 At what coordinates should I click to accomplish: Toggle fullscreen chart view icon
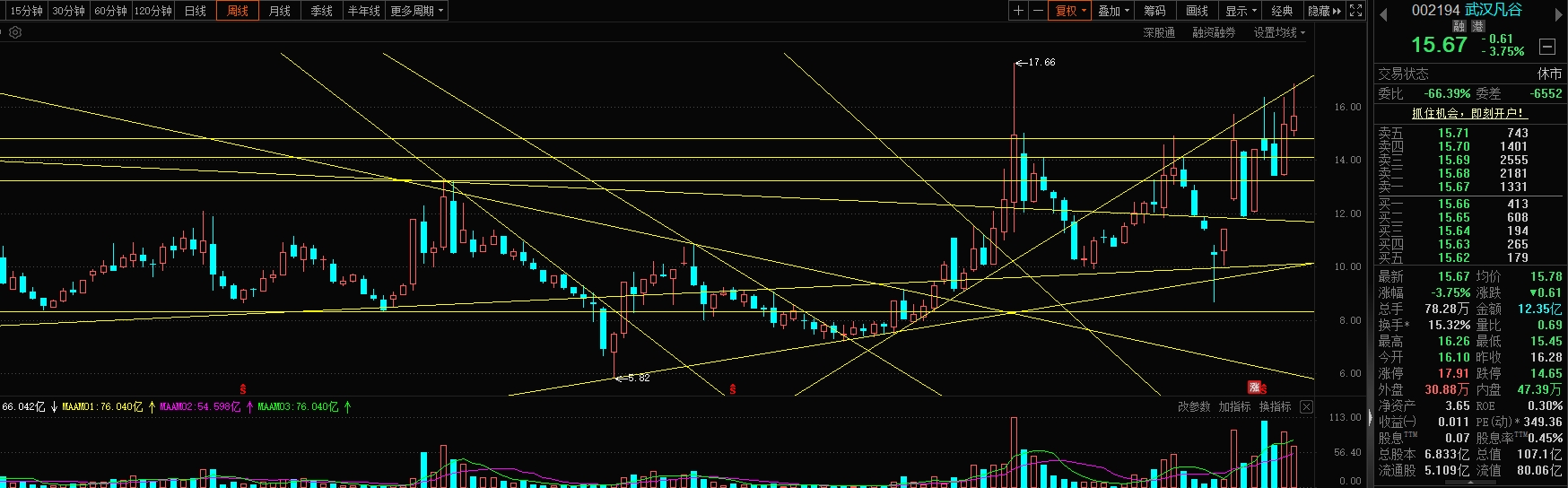1356,11
